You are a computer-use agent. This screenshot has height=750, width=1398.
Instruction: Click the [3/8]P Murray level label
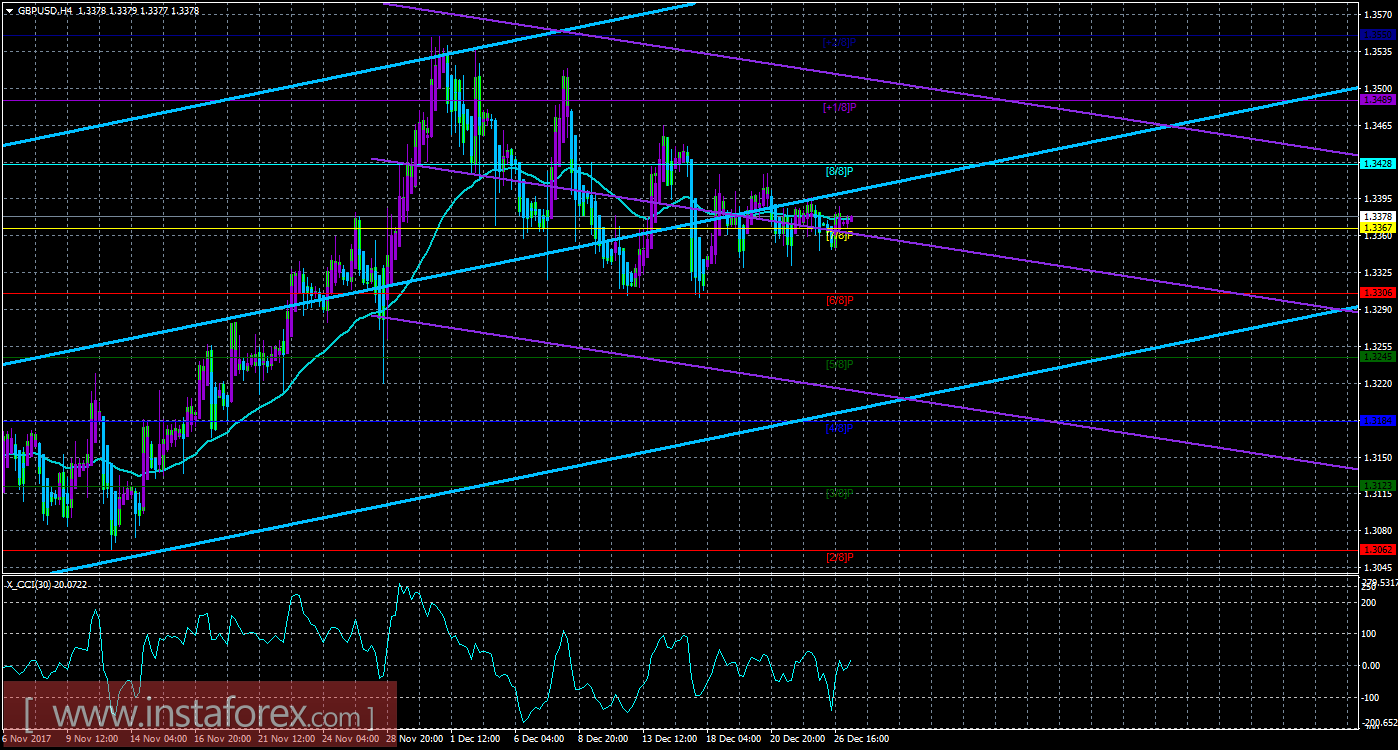(838, 493)
